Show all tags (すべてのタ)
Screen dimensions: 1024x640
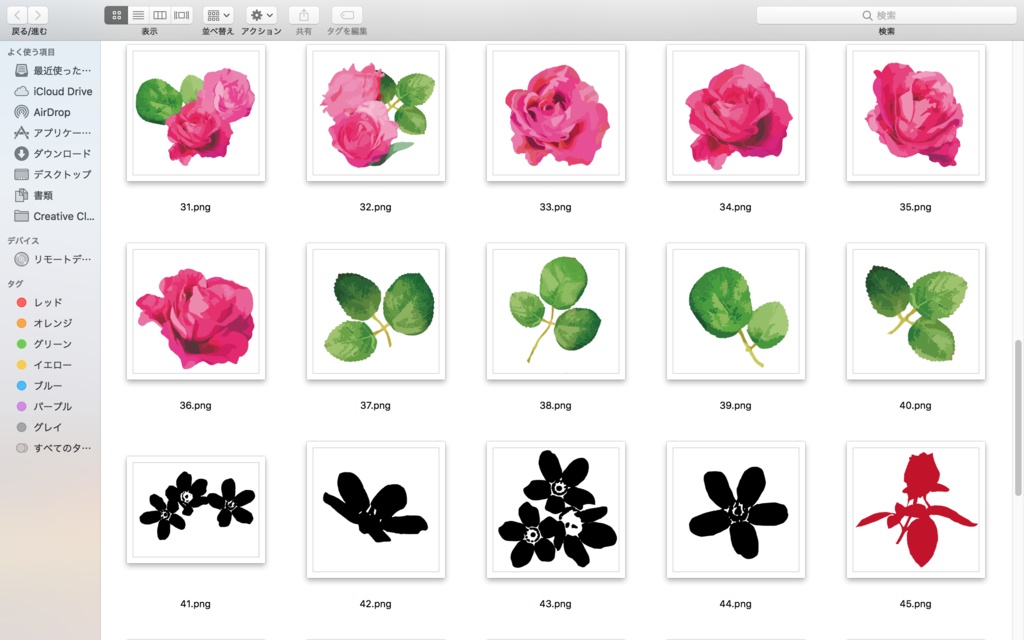(52, 448)
